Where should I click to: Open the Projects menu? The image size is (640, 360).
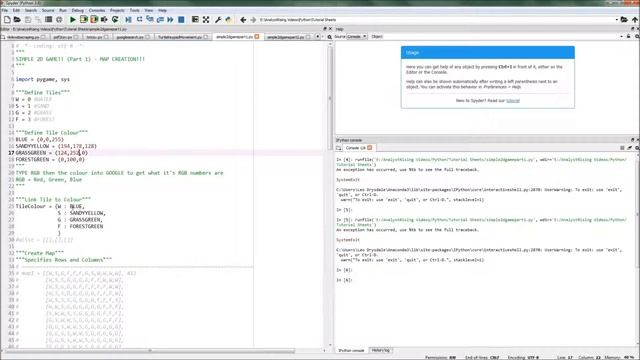pos(117,10)
